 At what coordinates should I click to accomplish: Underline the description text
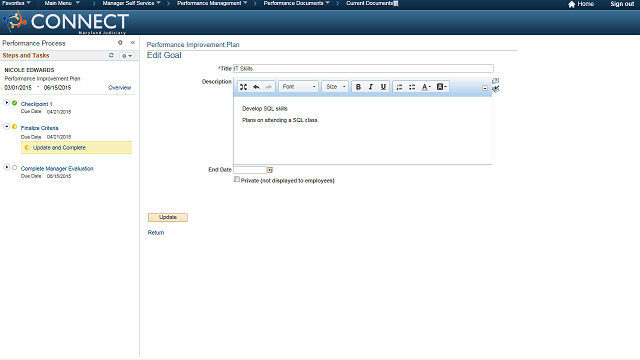(x=383, y=87)
